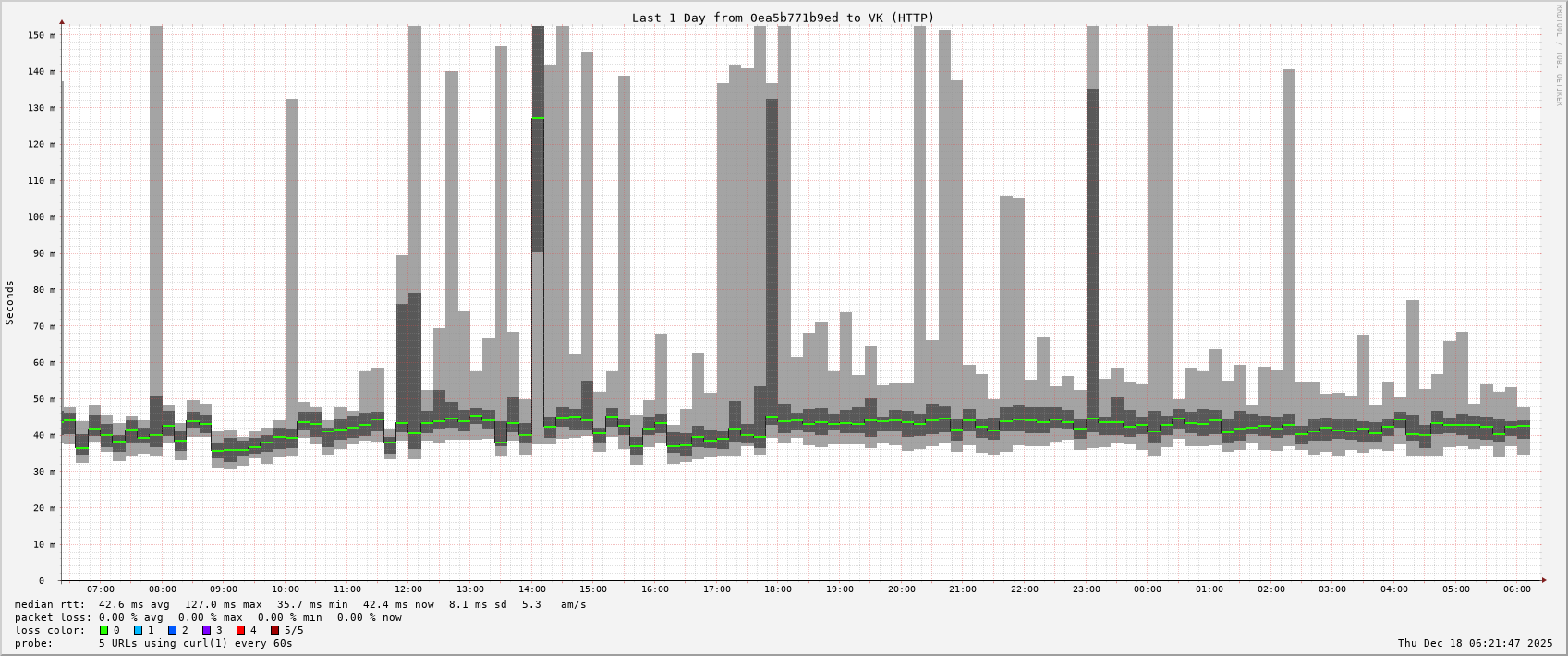The height and width of the screenshot is (656, 1568).
Task: Click the probe description text about curl
Action: 195,644
